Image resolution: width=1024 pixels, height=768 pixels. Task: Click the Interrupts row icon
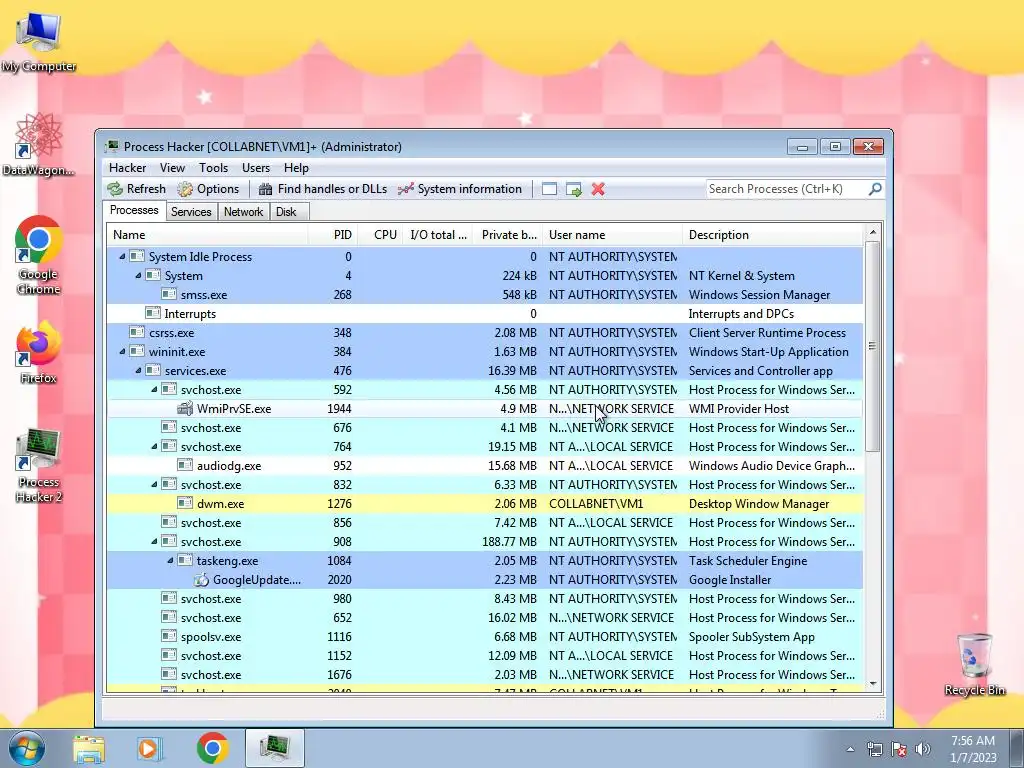pos(153,313)
